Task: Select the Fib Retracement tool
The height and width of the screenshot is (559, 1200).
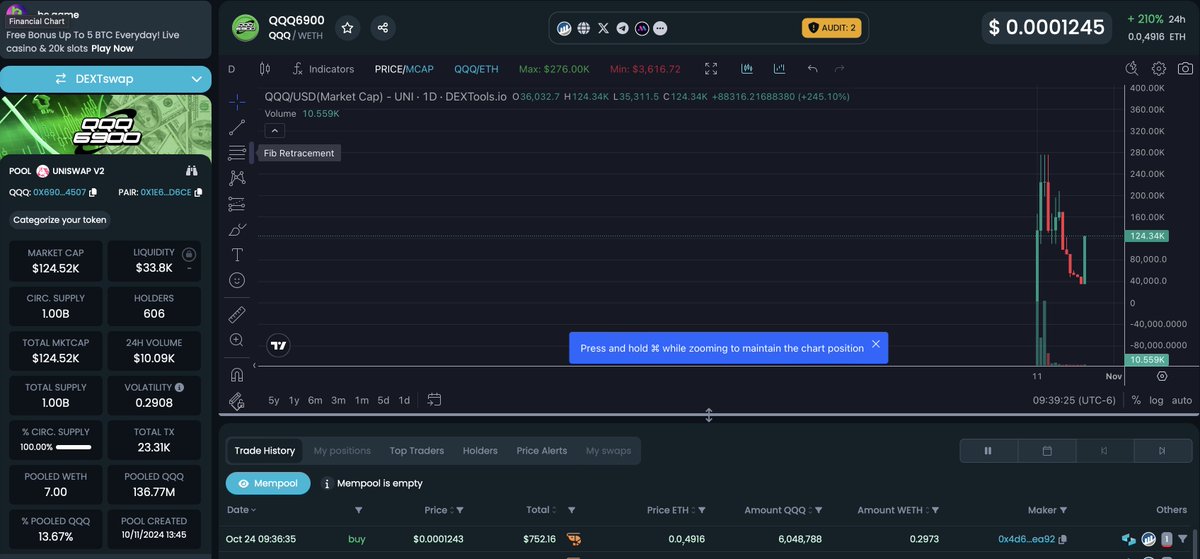Action: click(x=237, y=153)
